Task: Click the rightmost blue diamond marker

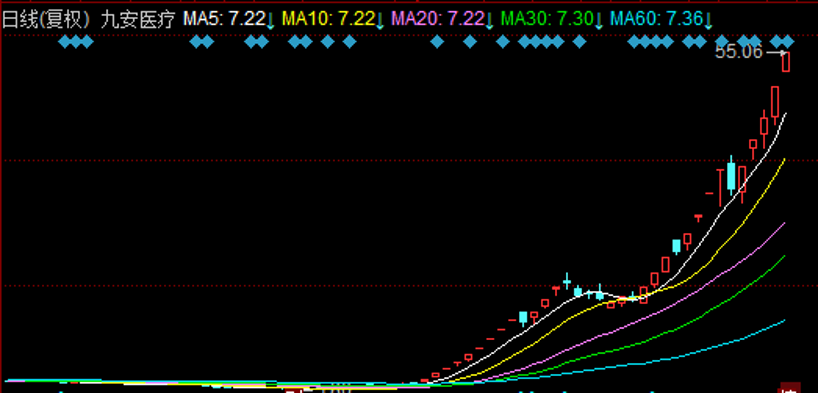Action: 788,41
